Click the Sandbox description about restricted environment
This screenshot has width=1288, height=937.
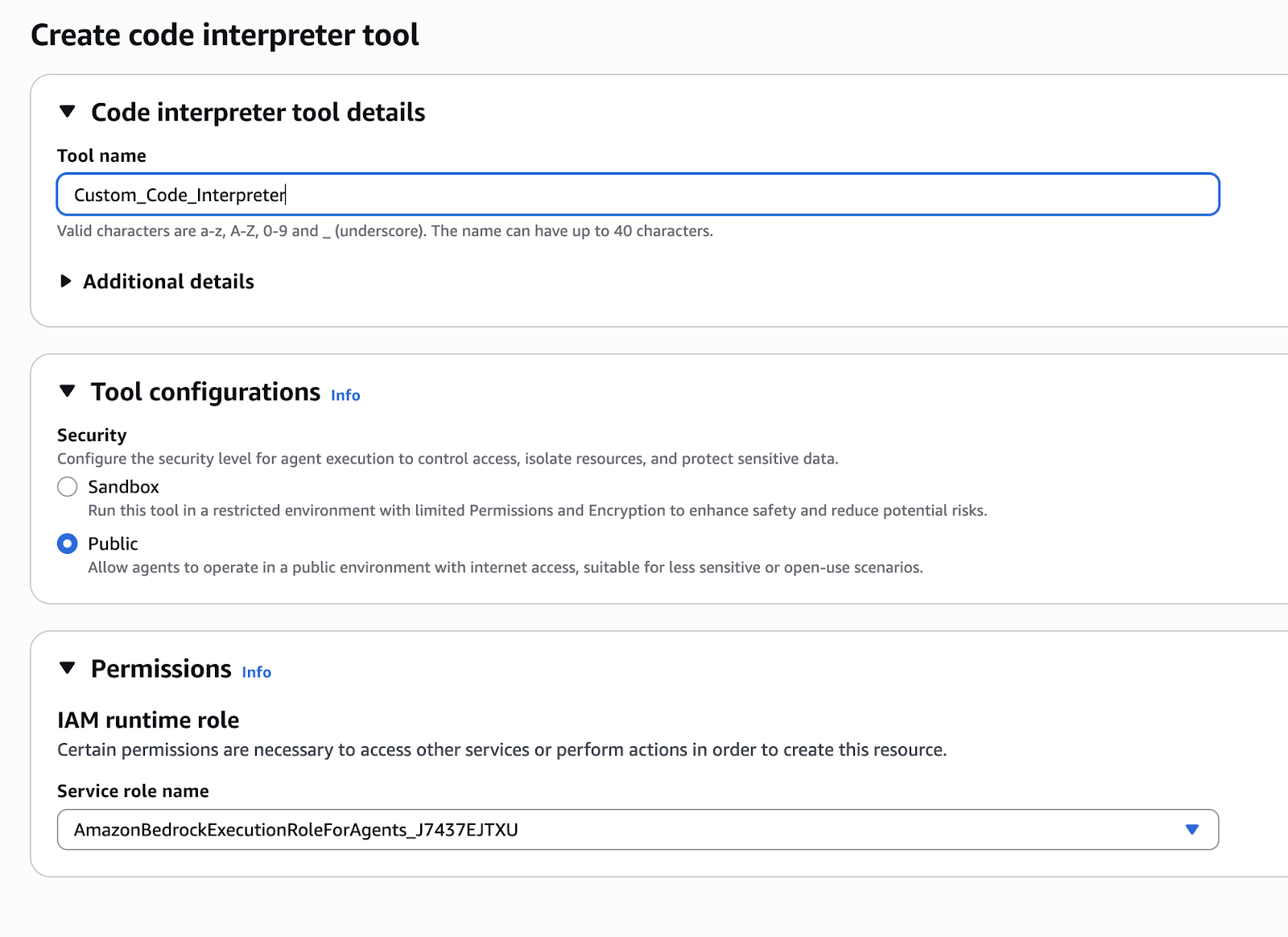[537, 510]
